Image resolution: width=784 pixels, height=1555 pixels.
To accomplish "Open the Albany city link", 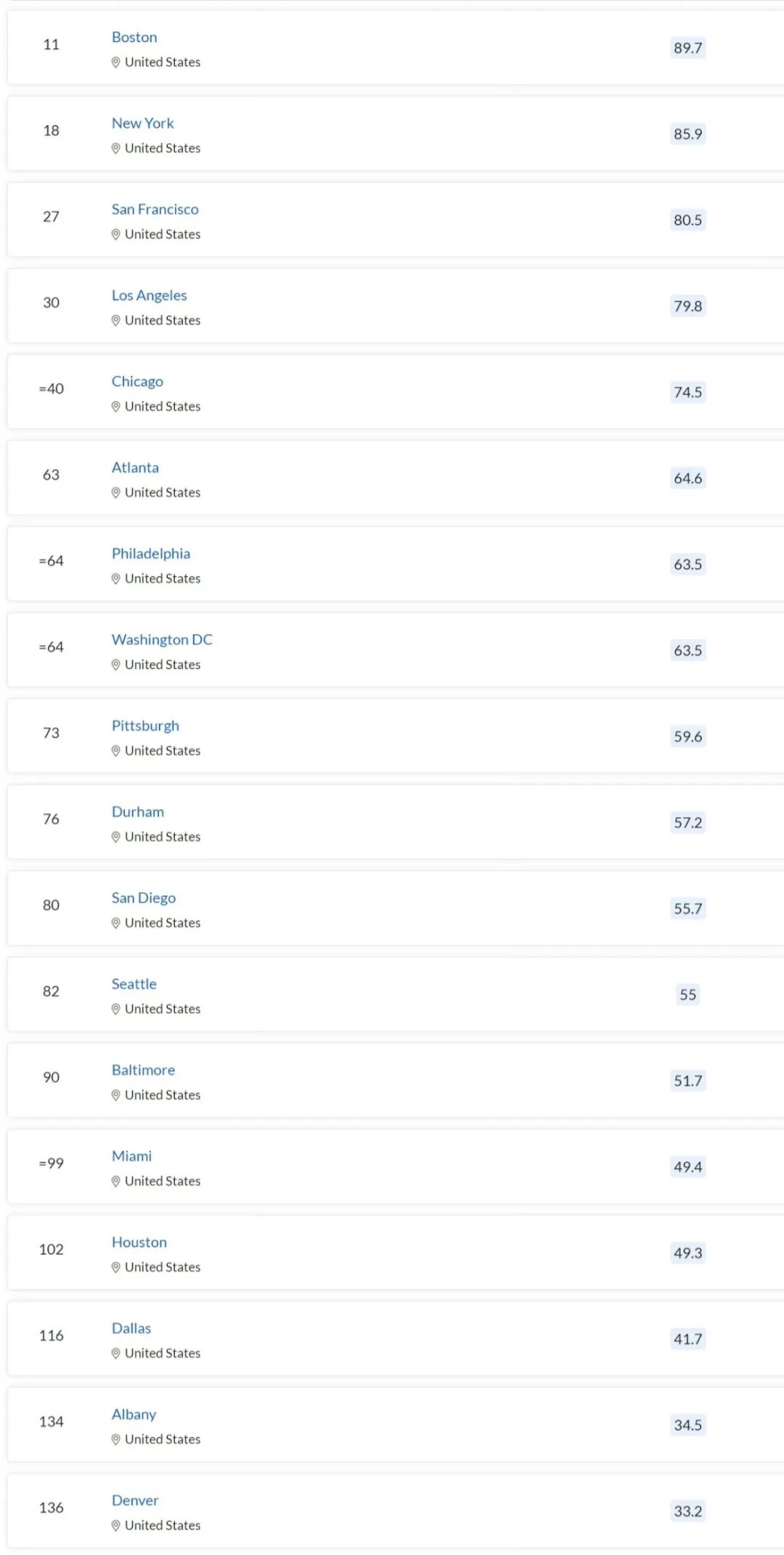I will pos(134,1414).
